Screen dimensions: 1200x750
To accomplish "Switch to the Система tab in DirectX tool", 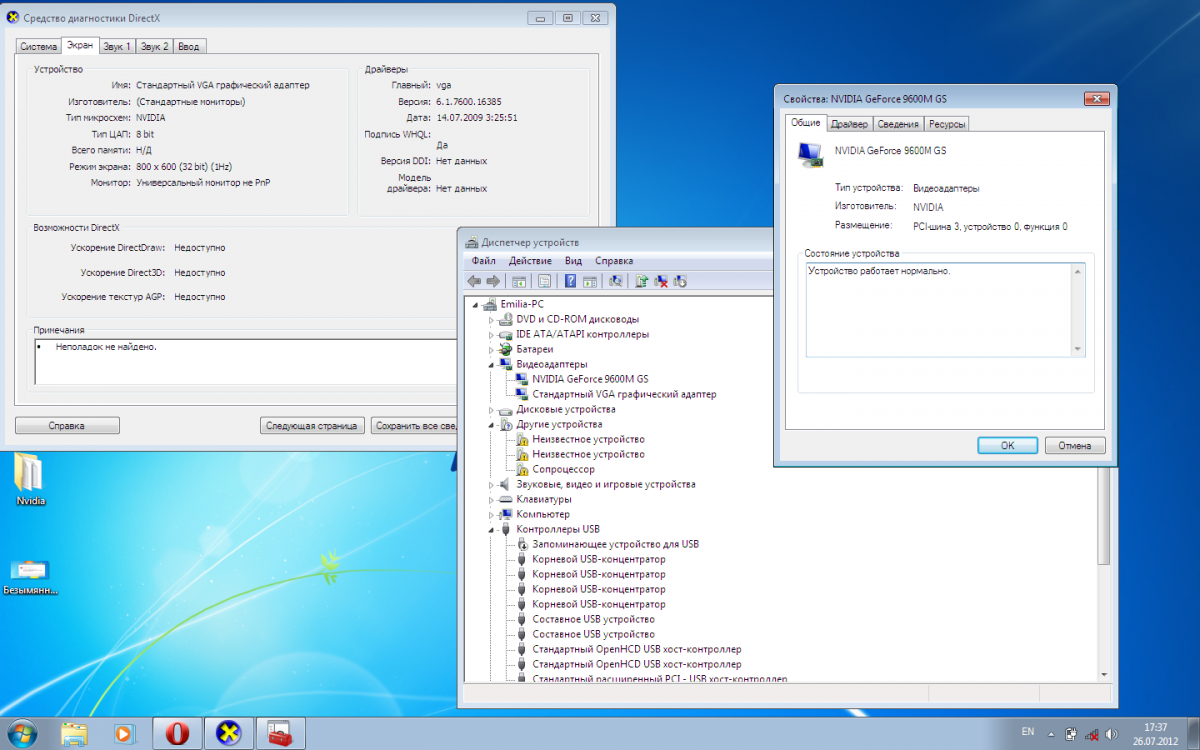I will (38, 46).
